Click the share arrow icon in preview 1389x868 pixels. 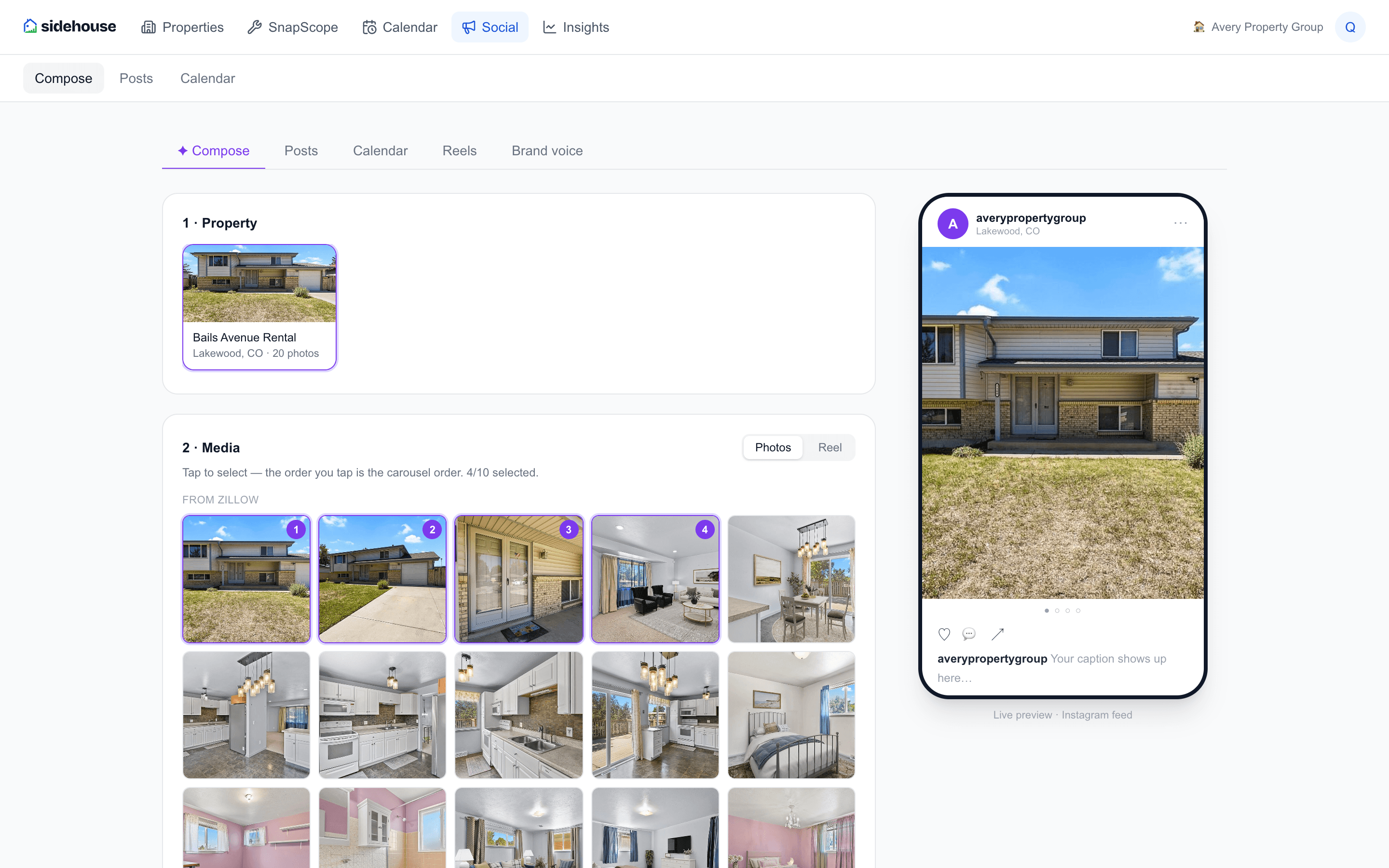(x=997, y=634)
